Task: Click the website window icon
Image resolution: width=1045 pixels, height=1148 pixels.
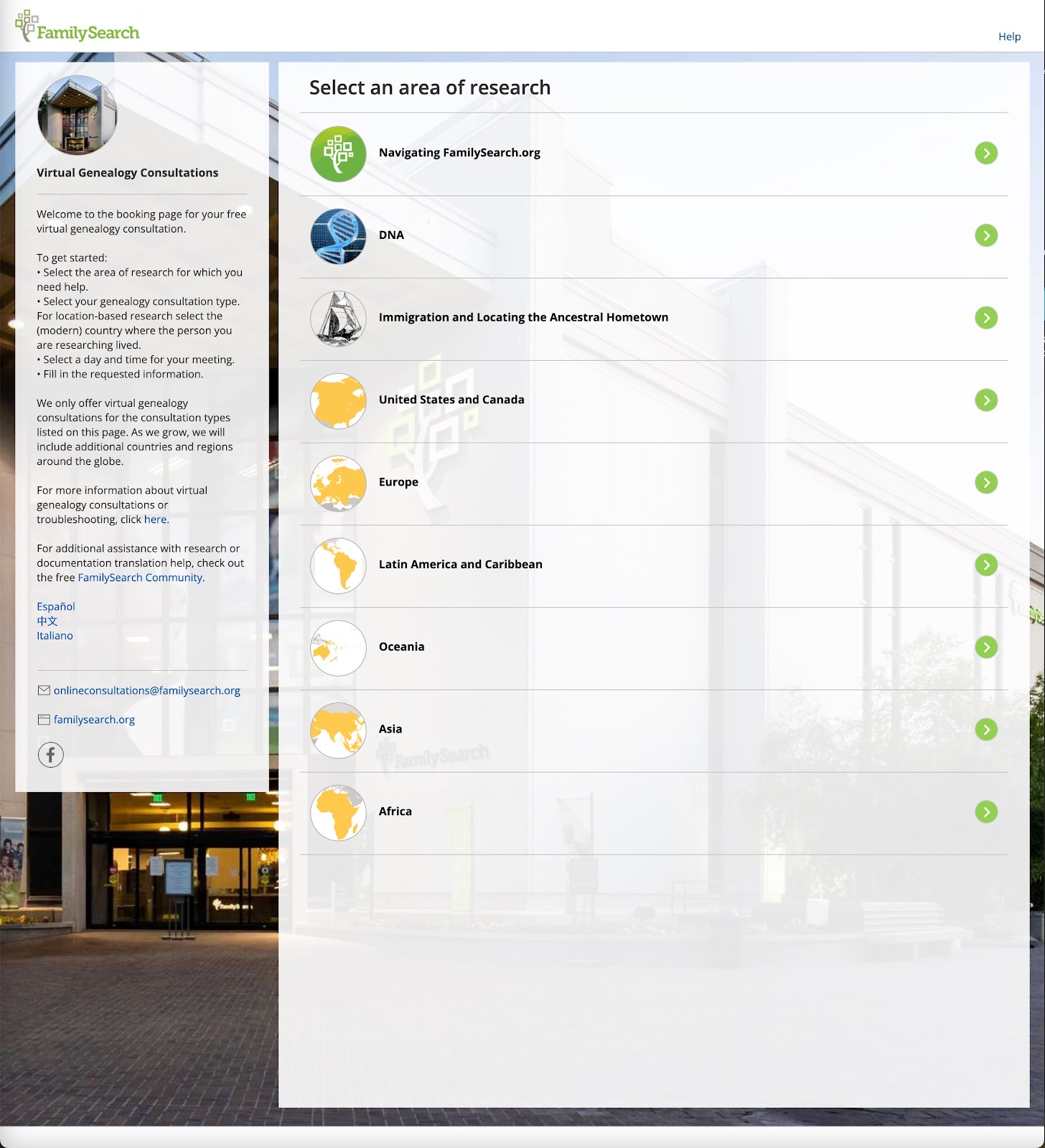Action: click(44, 720)
